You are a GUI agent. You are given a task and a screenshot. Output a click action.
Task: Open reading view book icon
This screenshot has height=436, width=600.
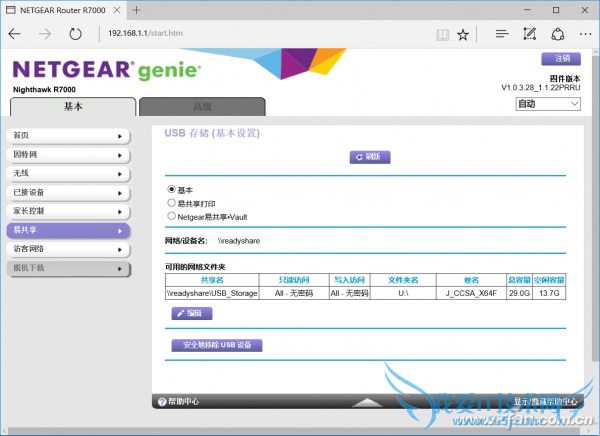[442, 35]
